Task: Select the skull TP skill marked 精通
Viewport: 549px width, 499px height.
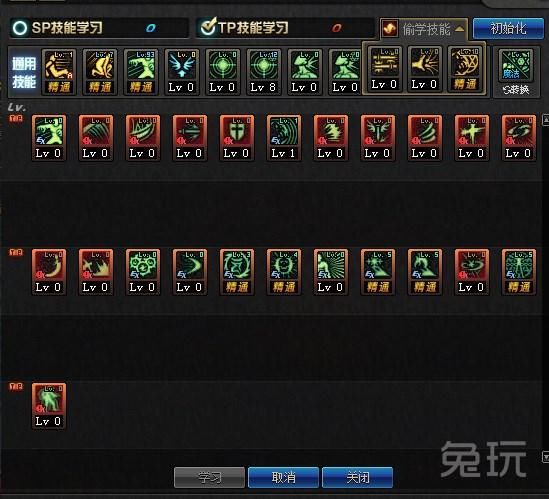Action: [x=284, y=272]
